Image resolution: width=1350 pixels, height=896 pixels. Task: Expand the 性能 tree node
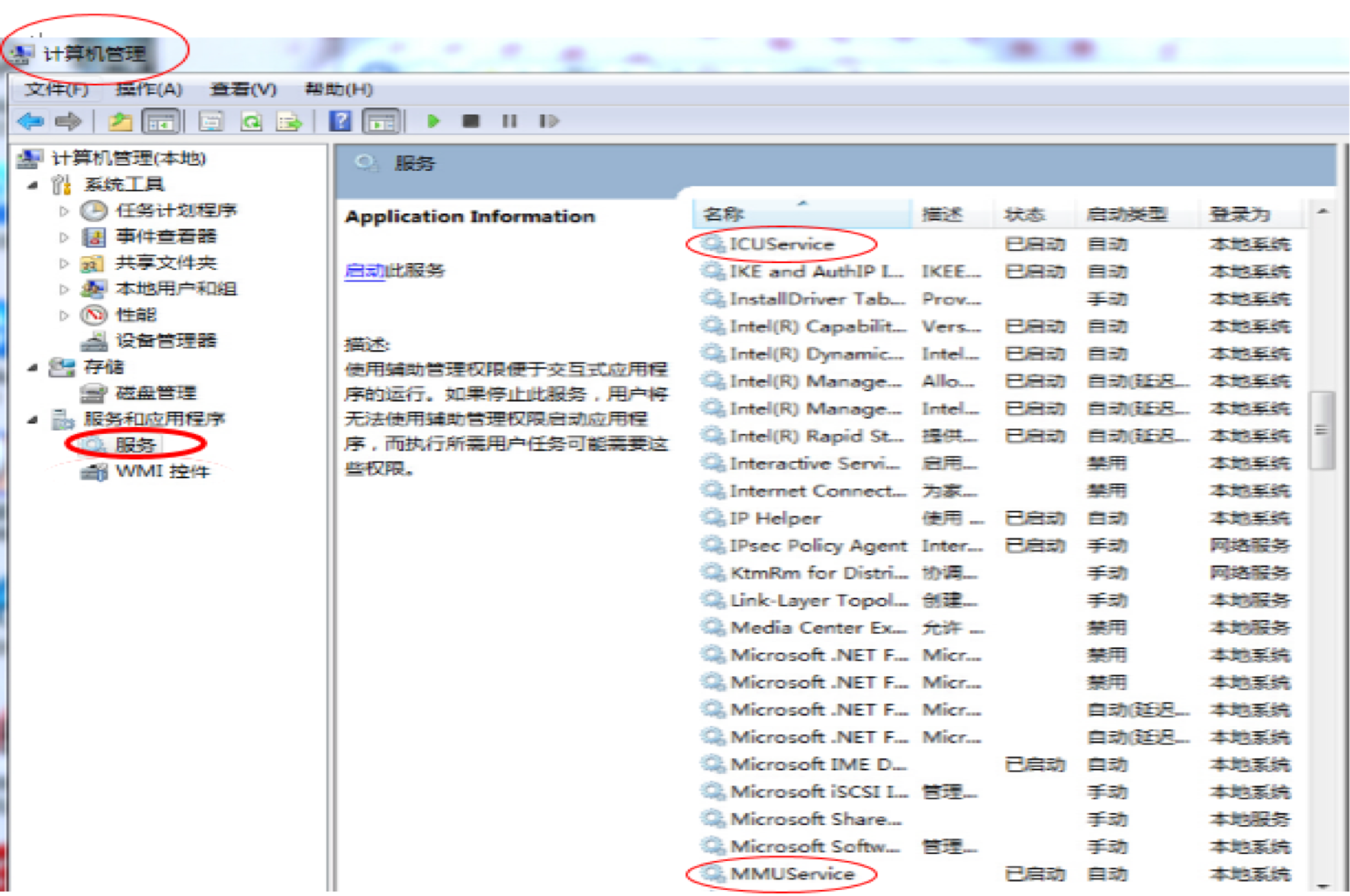coord(64,315)
